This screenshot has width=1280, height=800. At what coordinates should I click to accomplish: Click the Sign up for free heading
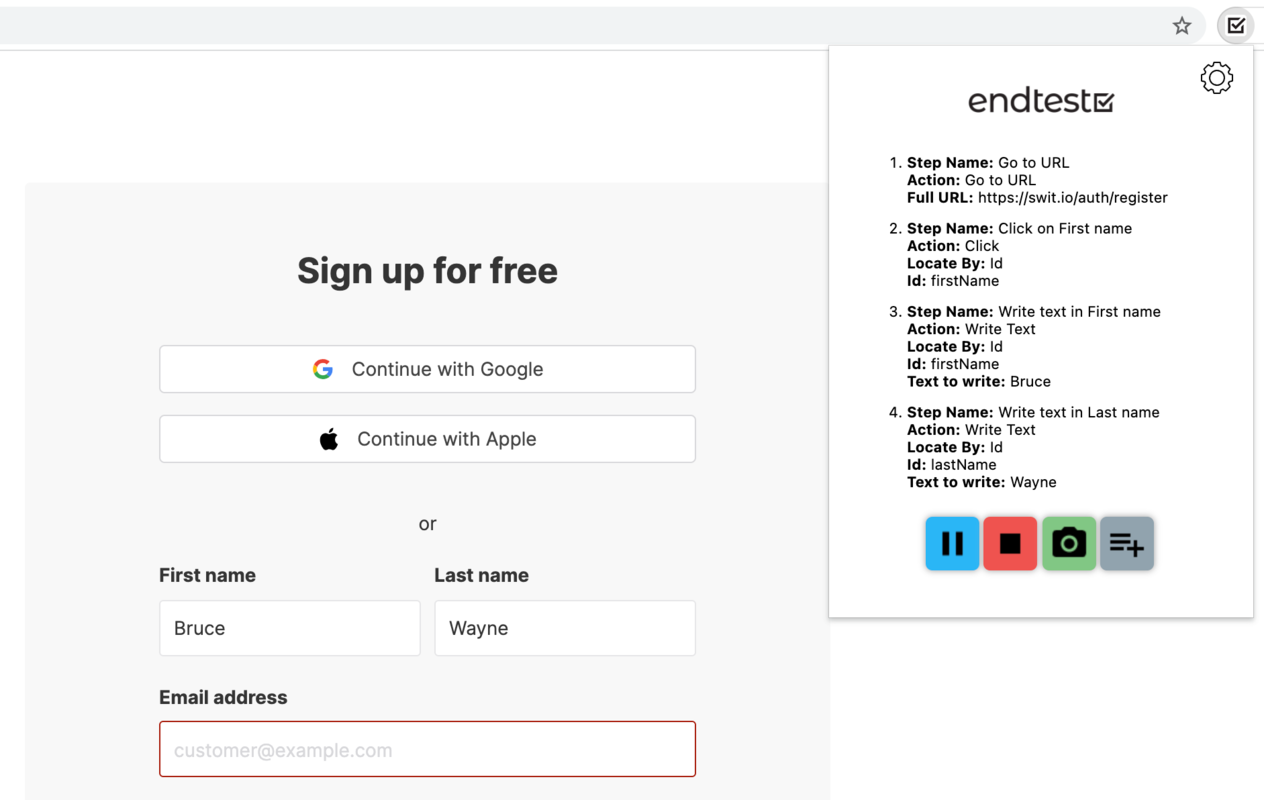click(427, 270)
